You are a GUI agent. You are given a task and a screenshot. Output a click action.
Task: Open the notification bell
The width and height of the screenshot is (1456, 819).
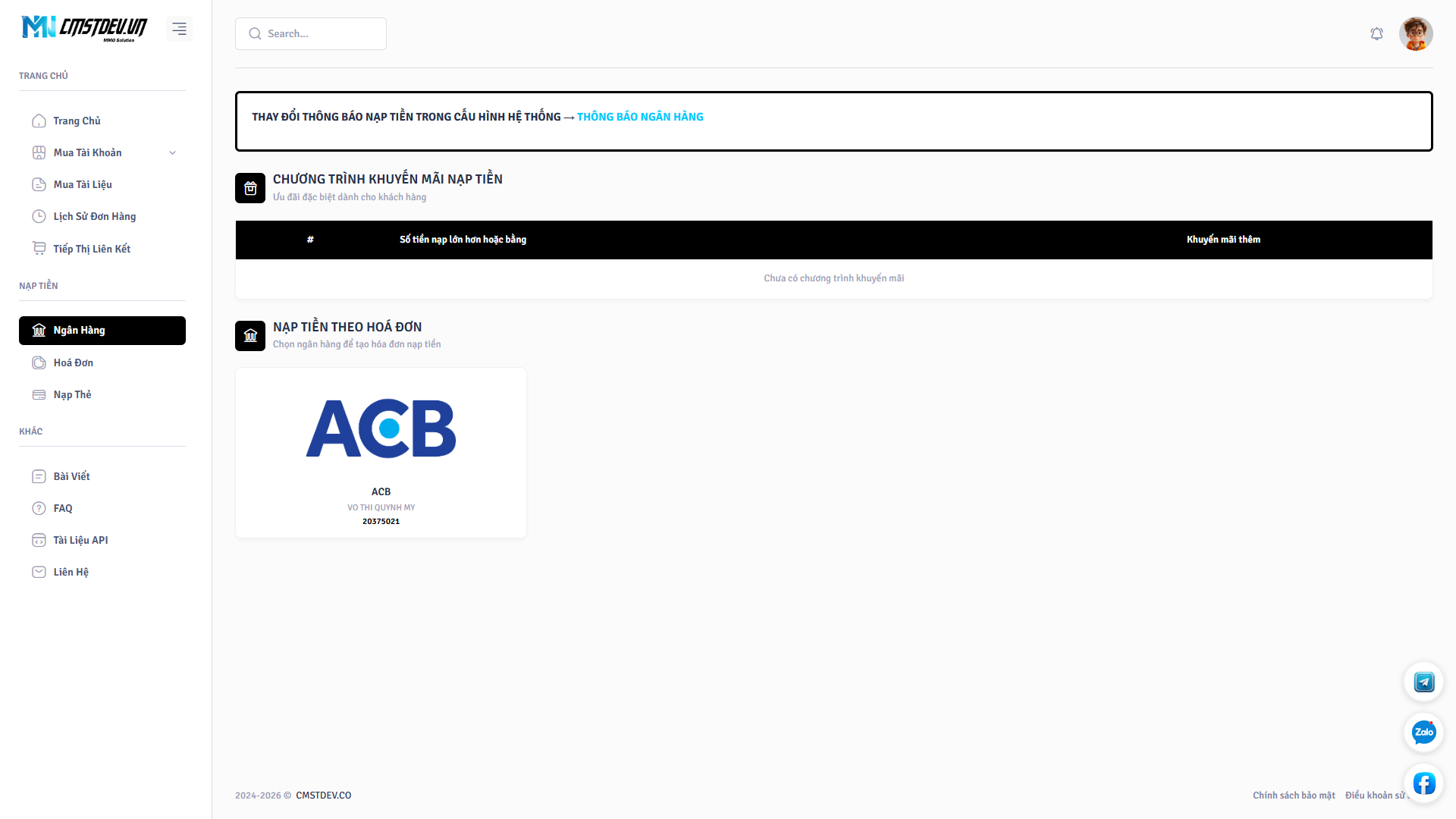tap(1376, 34)
